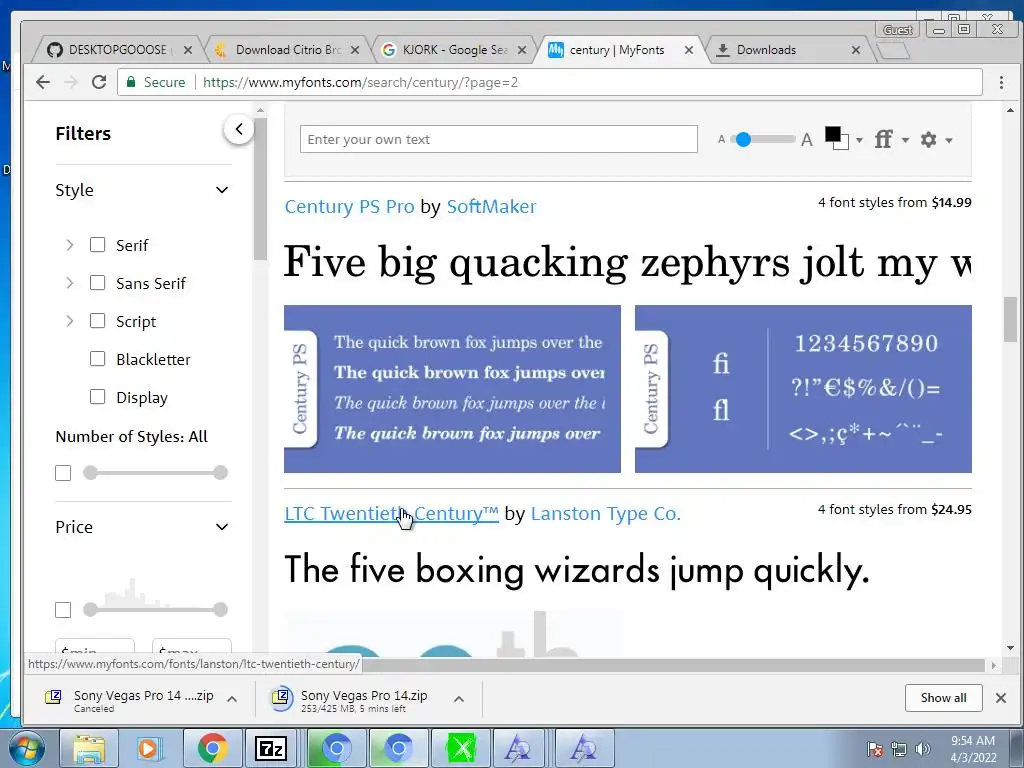The width and height of the screenshot is (1024, 768).
Task: Check the Sans Serif style checkbox
Action: point(97,283)
